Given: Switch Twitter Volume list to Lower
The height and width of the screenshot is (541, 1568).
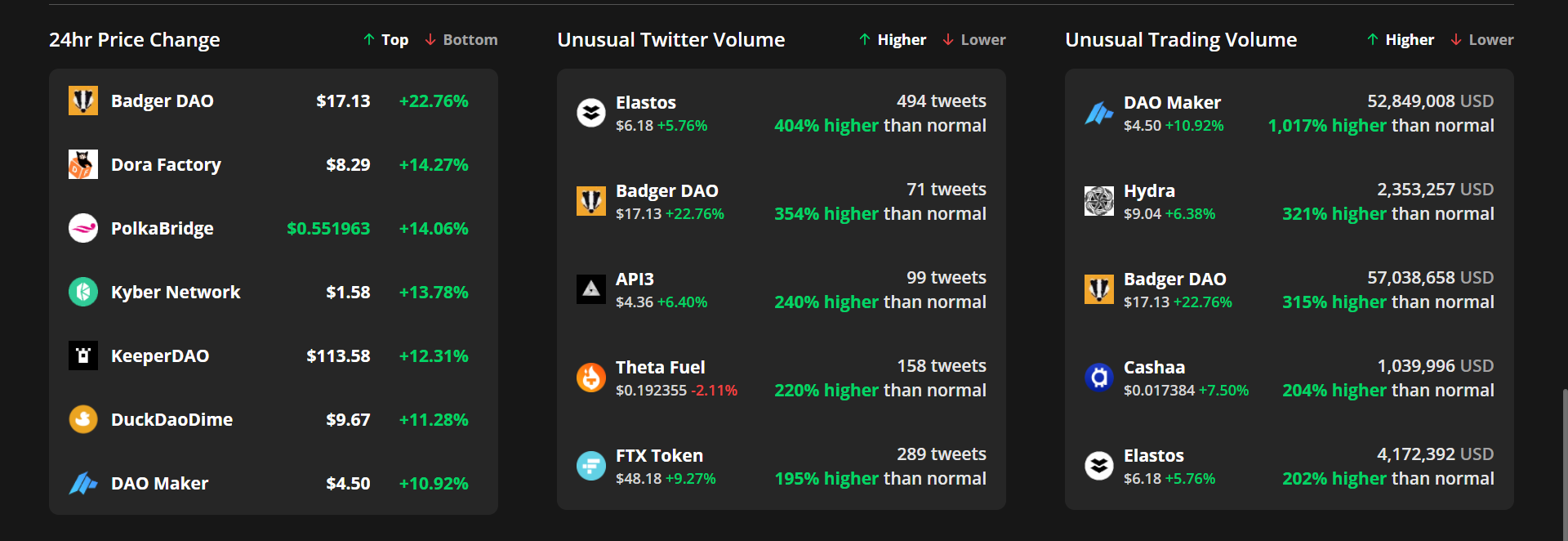Looking at the screenshot, I should pos(974,40).
